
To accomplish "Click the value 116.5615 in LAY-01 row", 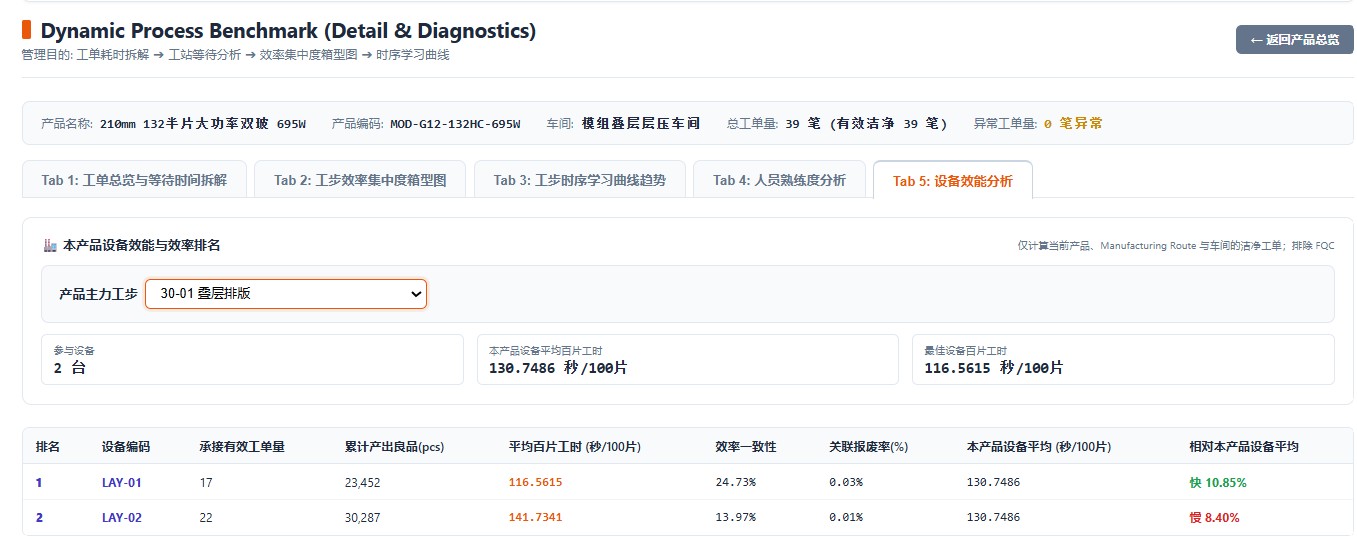I will [536, 483].
